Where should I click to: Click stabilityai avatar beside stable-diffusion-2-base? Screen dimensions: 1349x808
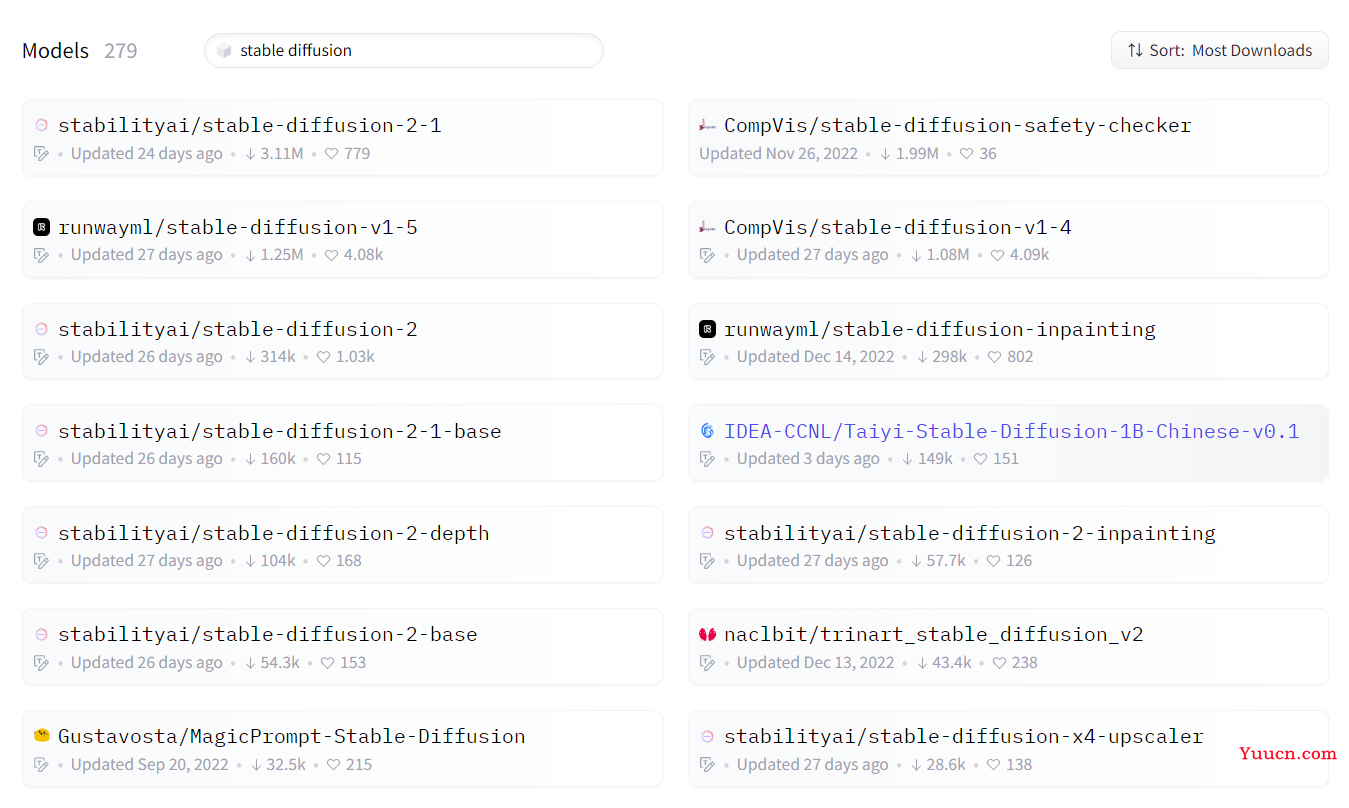point(41,634)
